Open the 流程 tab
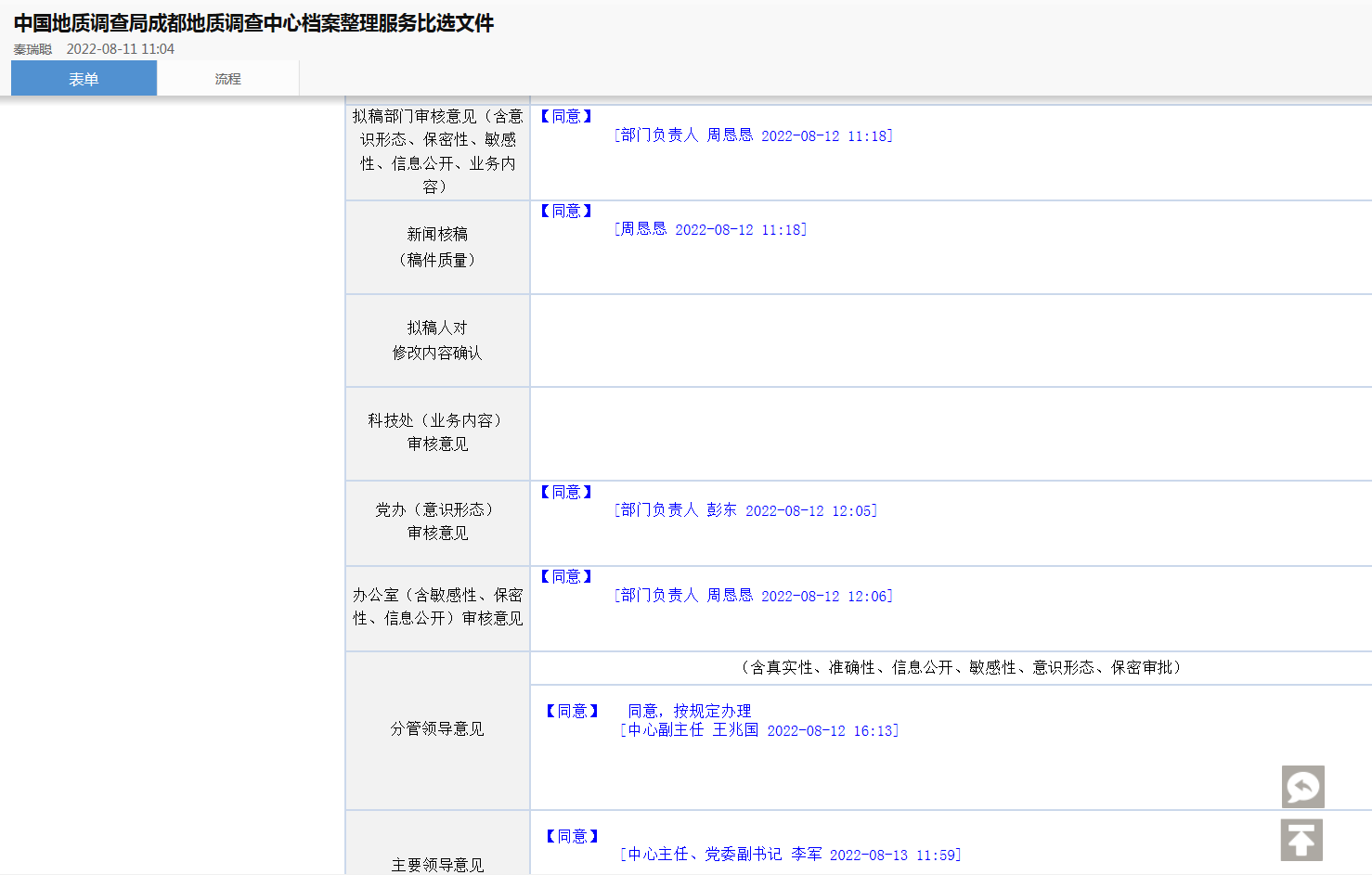Screen dimensions: 1372x875 [x=227, y=79]
